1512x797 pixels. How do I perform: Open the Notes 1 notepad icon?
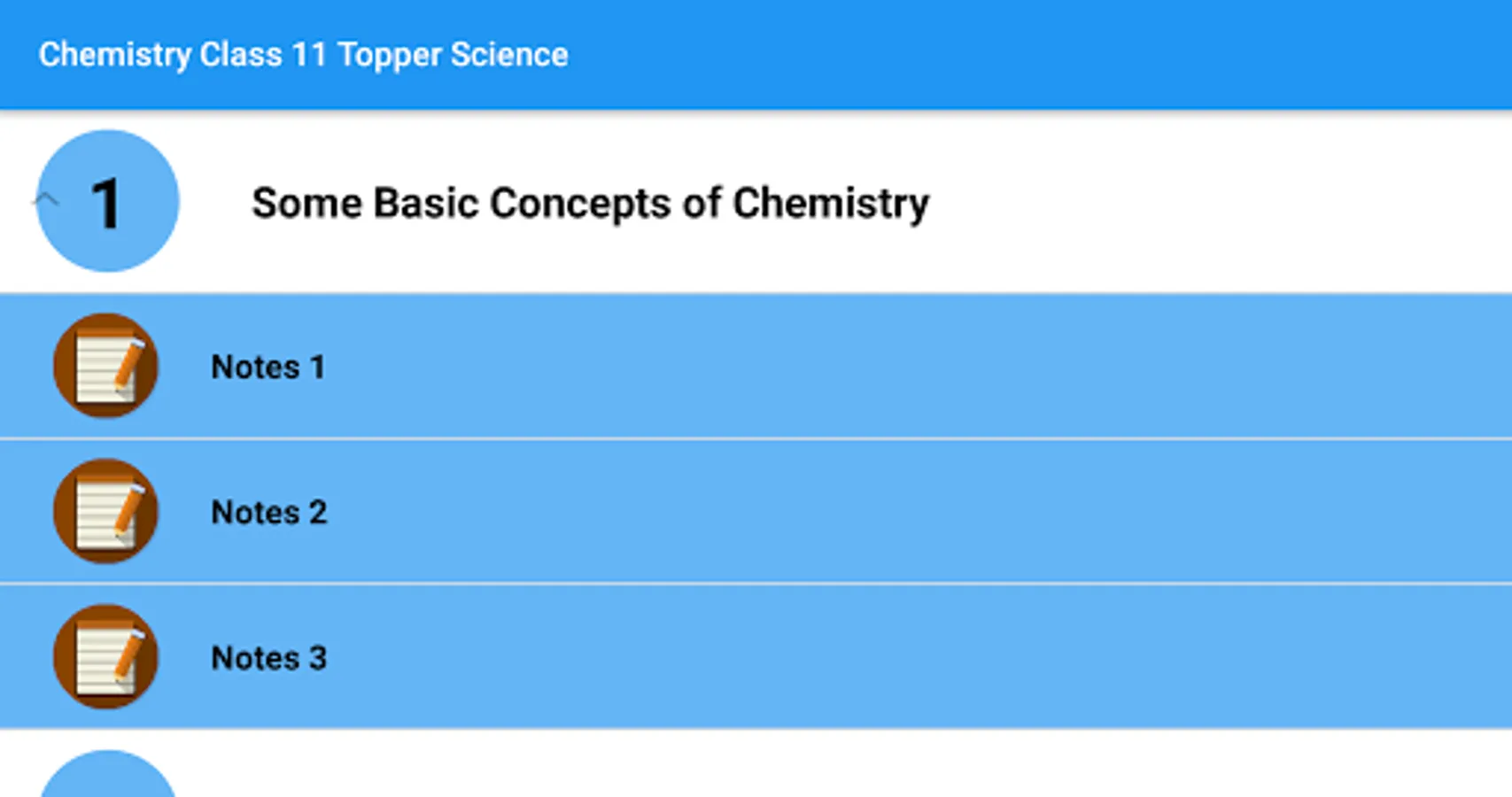coord(105,366)
